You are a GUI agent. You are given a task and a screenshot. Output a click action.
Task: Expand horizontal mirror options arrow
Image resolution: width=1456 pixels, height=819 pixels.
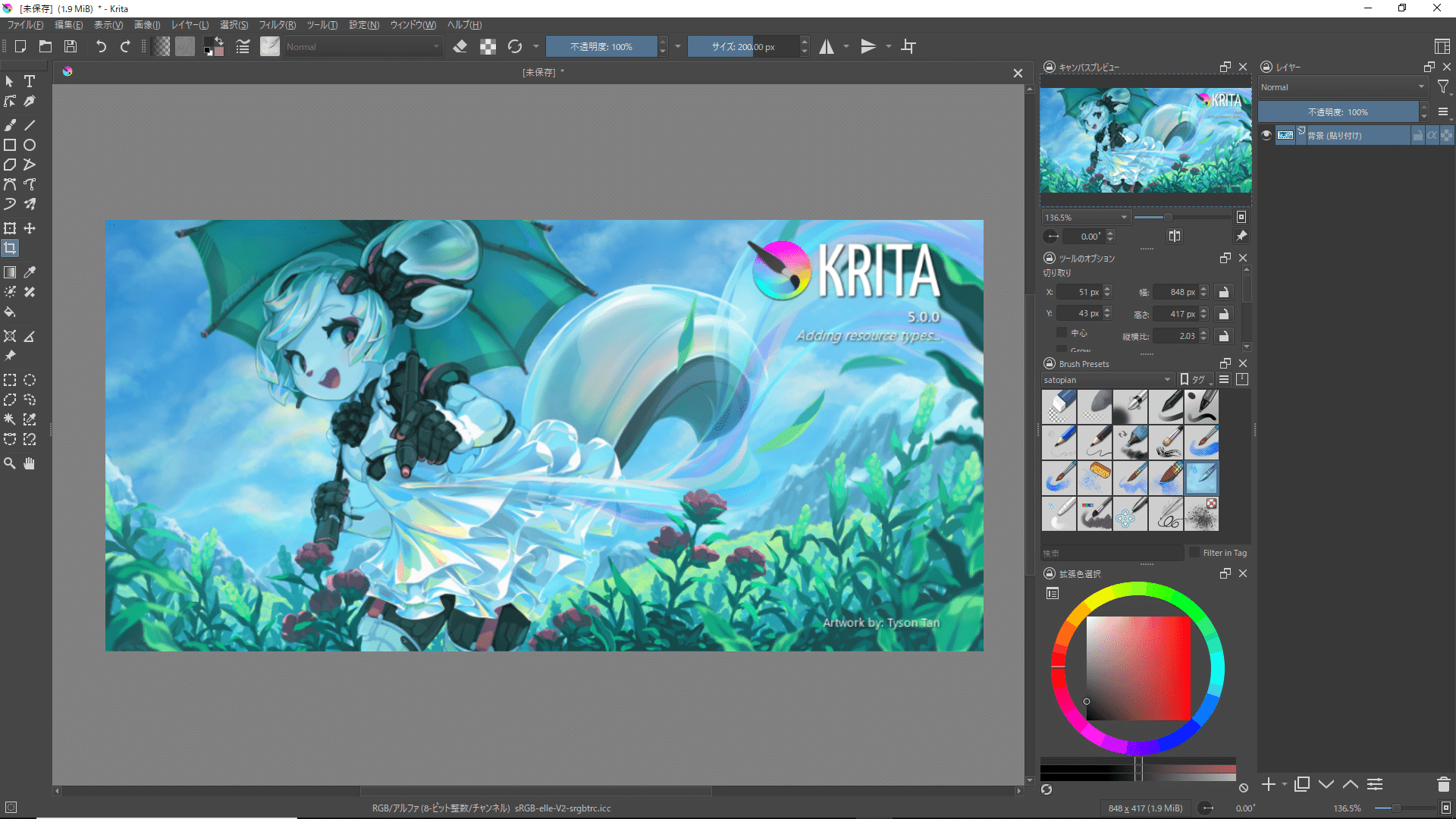pos(846,46)
